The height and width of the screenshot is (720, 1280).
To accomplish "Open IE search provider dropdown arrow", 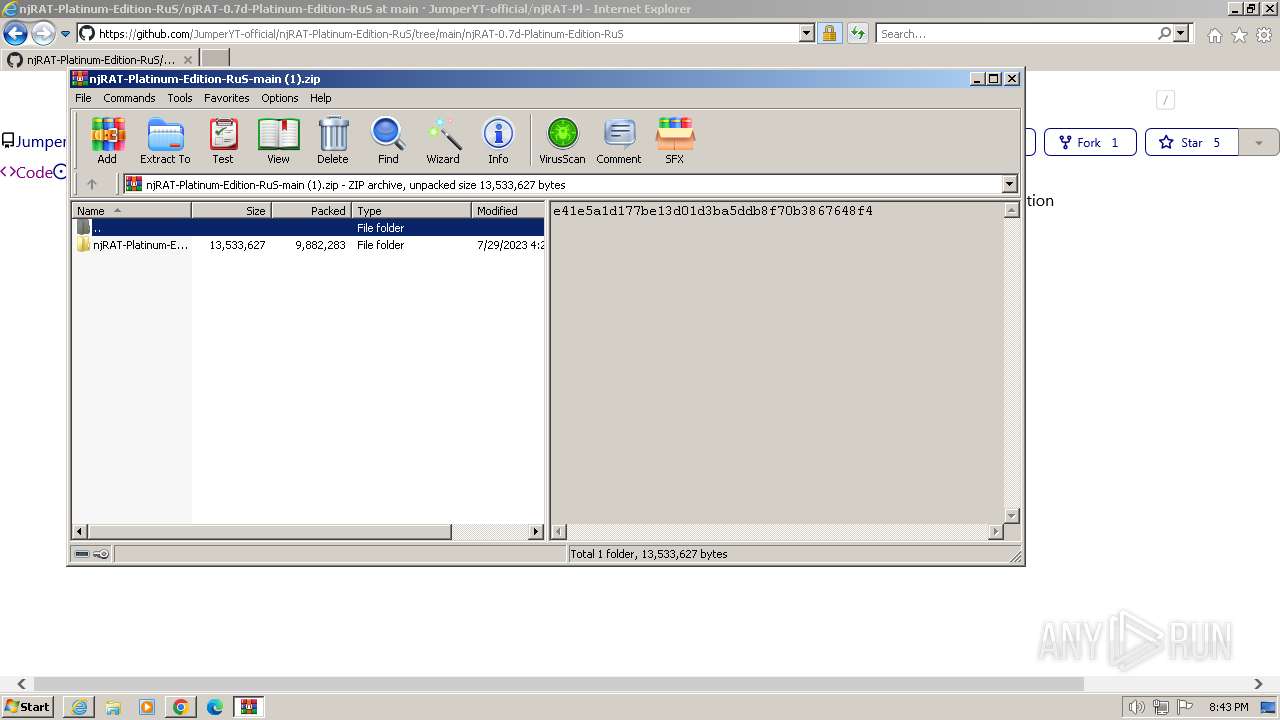I will point(1181,33).
